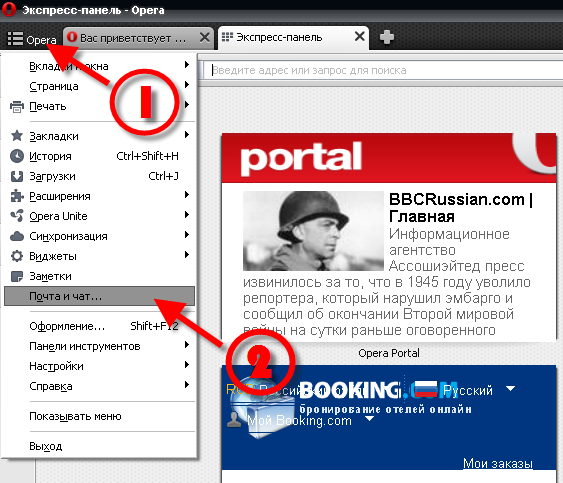Expand 'Мой Booking.com' dropdown
The height and width of the screenshot is (483, 563).
(x=369, y=419)
